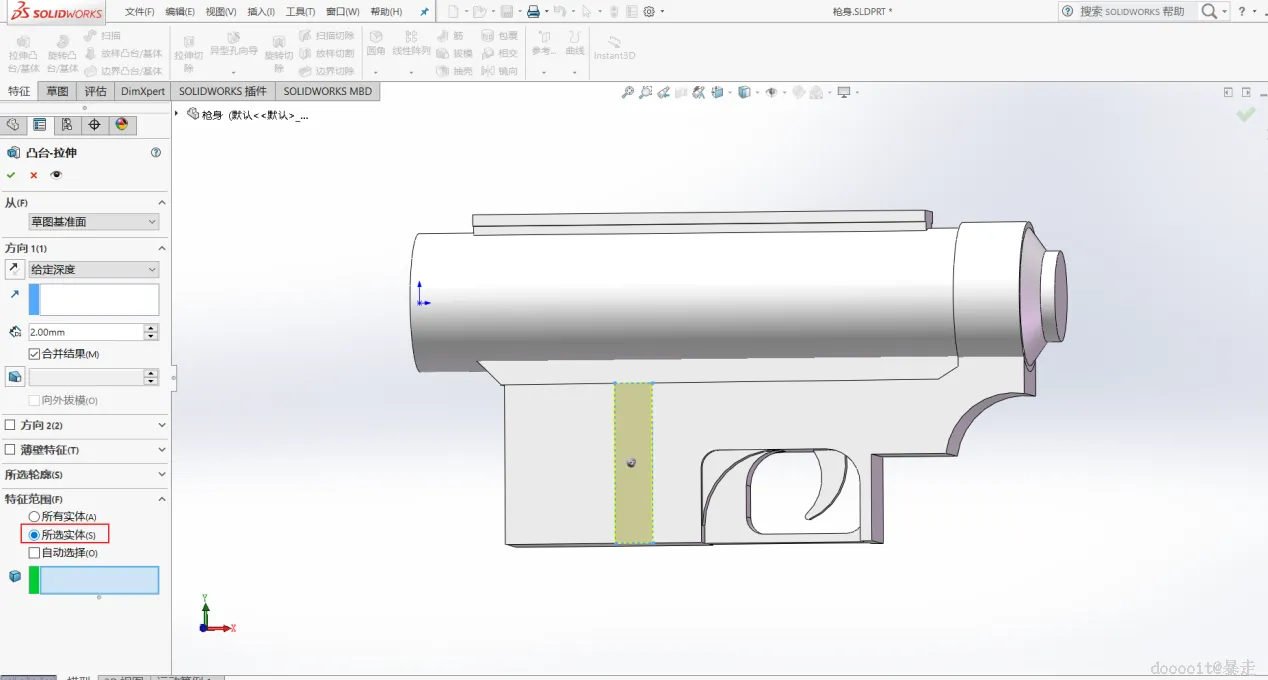The height and width of the screenshot is (680, 1268).
Task: Cancel the extrude with red X
Action: tap(34, 175)
